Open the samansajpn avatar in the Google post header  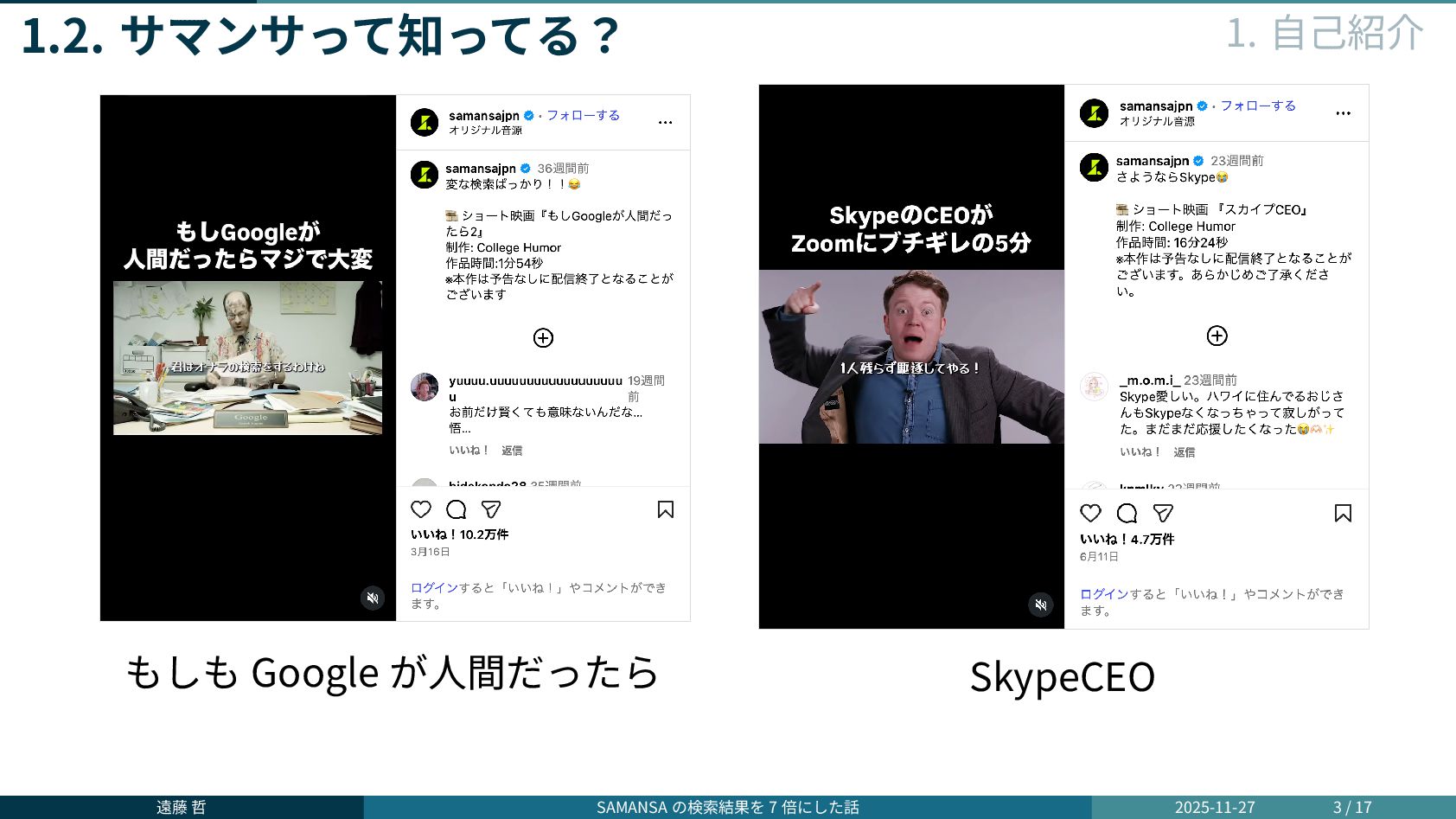pos(425,122)
